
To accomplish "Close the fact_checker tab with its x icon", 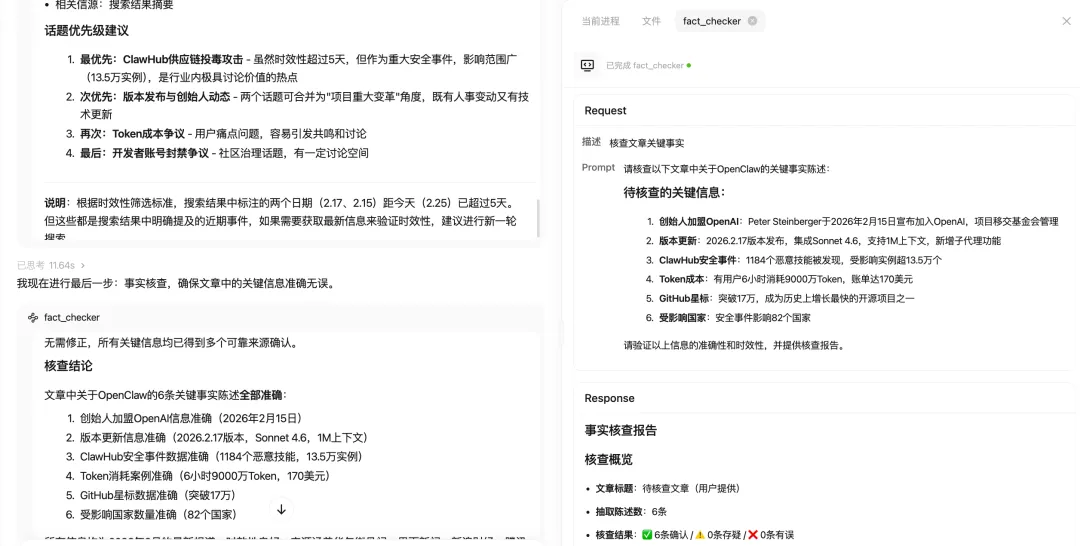I will 752,21.
